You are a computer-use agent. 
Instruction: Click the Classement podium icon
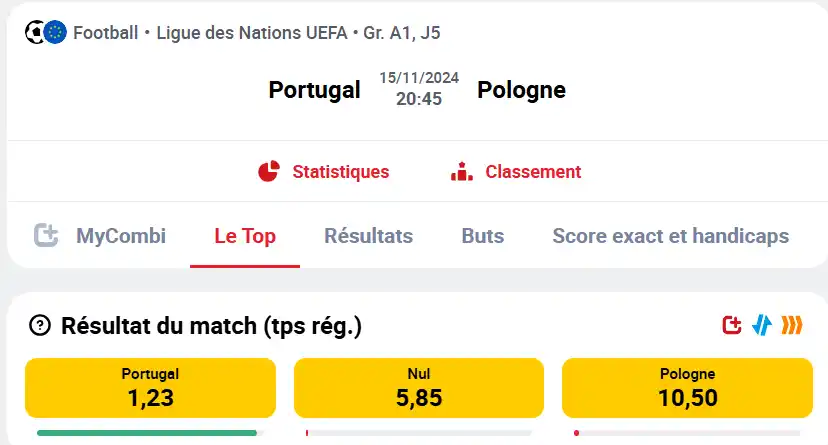pos(462,172)
